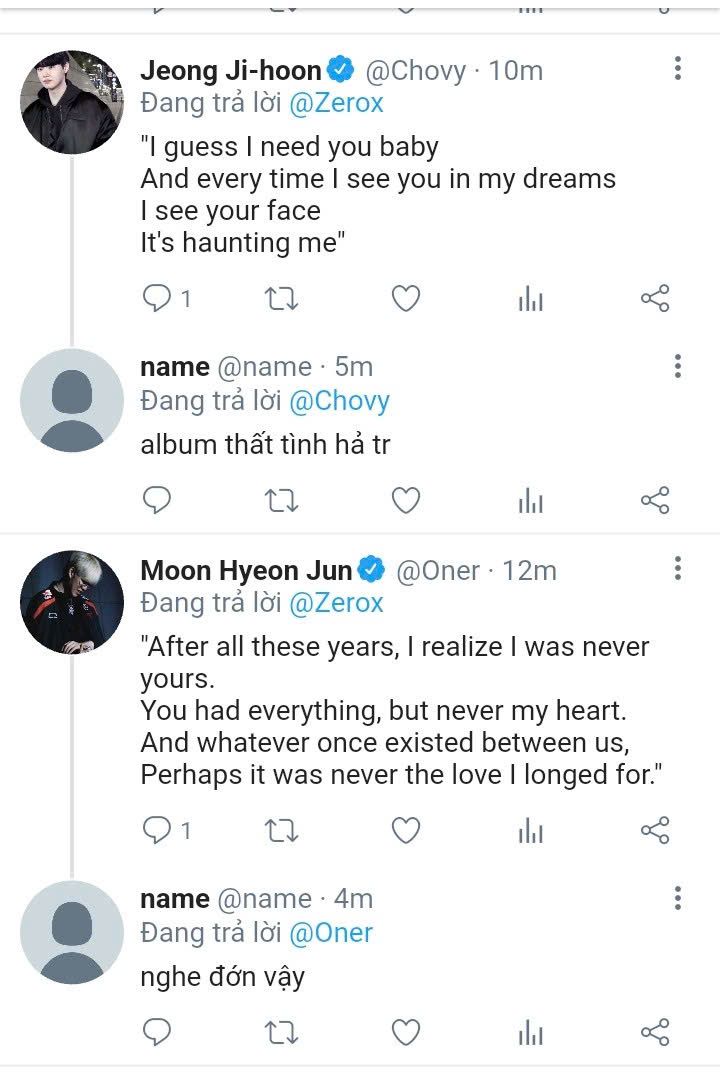Like the "album thất tình hả tr" reply

(x=405, y=500)
